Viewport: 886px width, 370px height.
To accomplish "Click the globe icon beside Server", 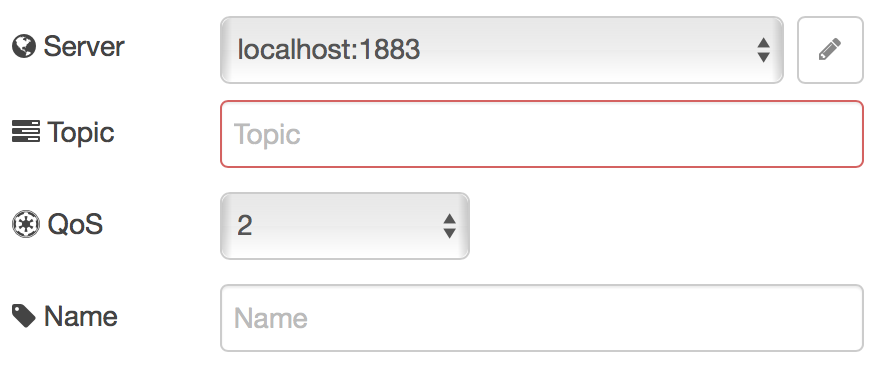I will point(24,46).
